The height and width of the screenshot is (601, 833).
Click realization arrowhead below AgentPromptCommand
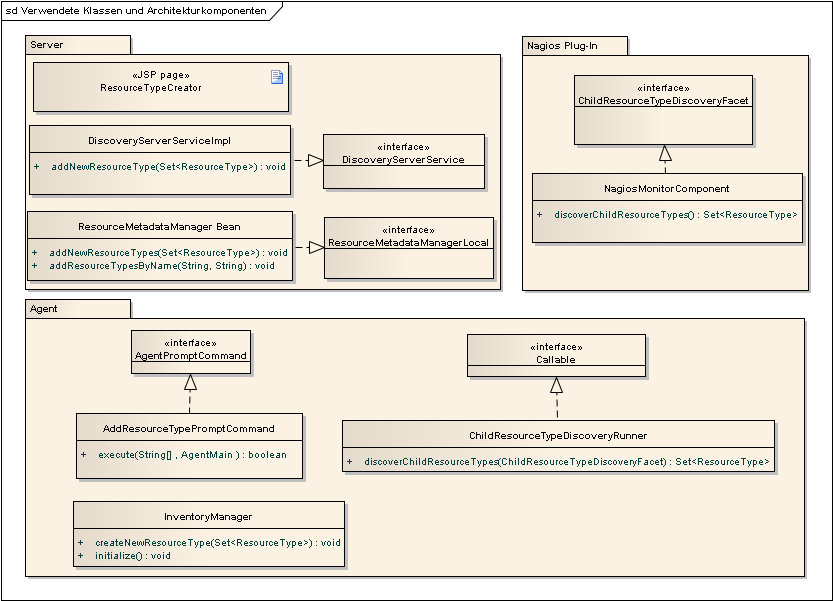(x=190, y=382)
